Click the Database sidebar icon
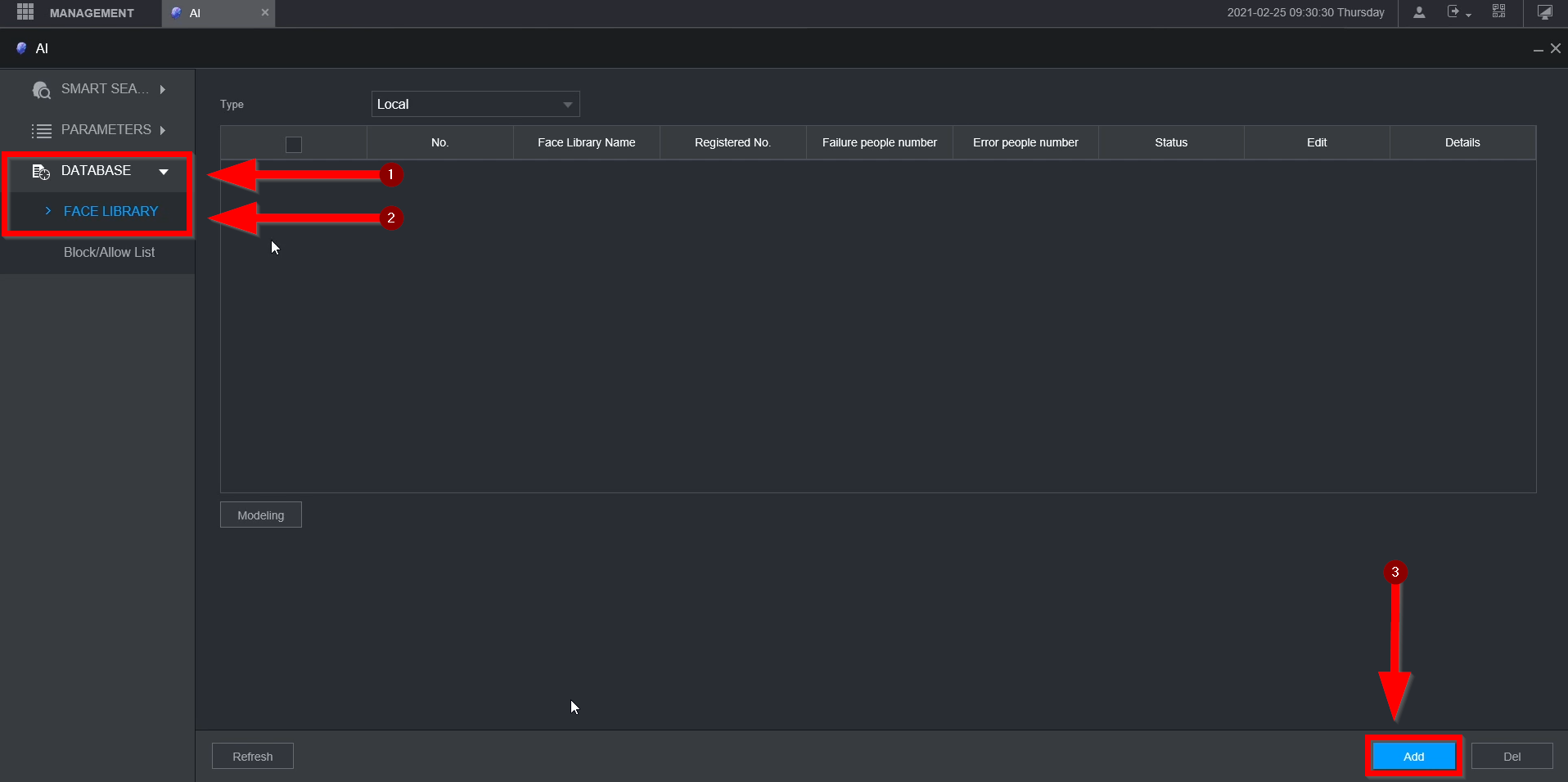Image resolution: width=1568 pixels, height=782 pixels. click(x=41, y=172)
